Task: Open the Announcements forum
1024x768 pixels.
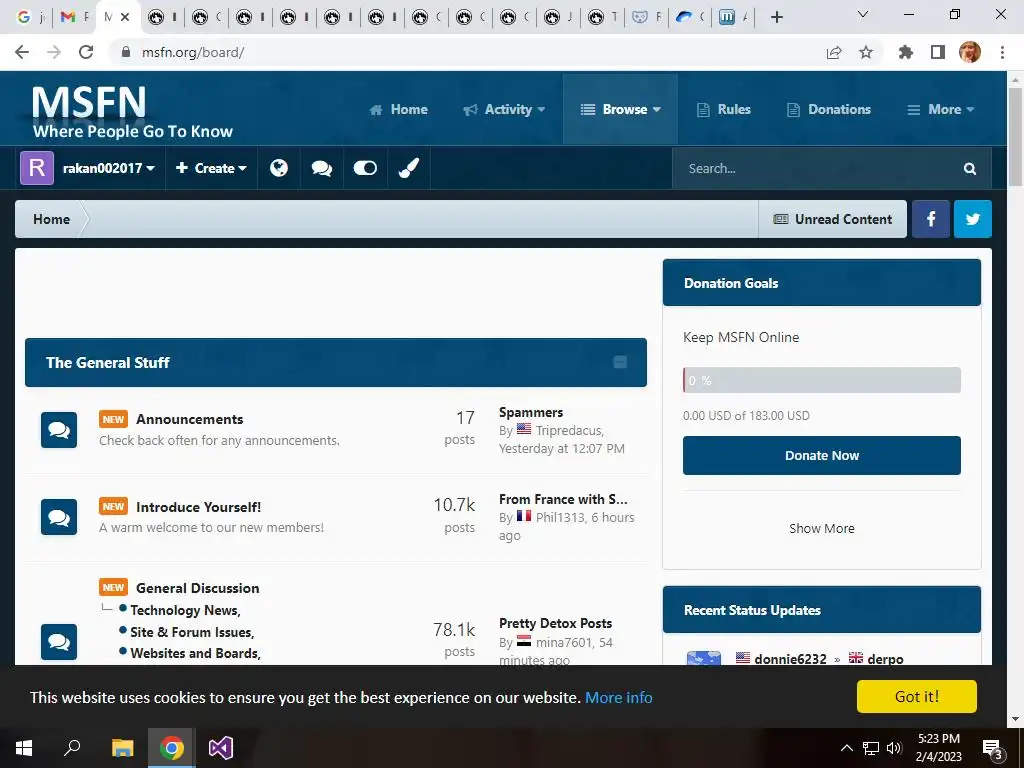Action: [189, 419]
